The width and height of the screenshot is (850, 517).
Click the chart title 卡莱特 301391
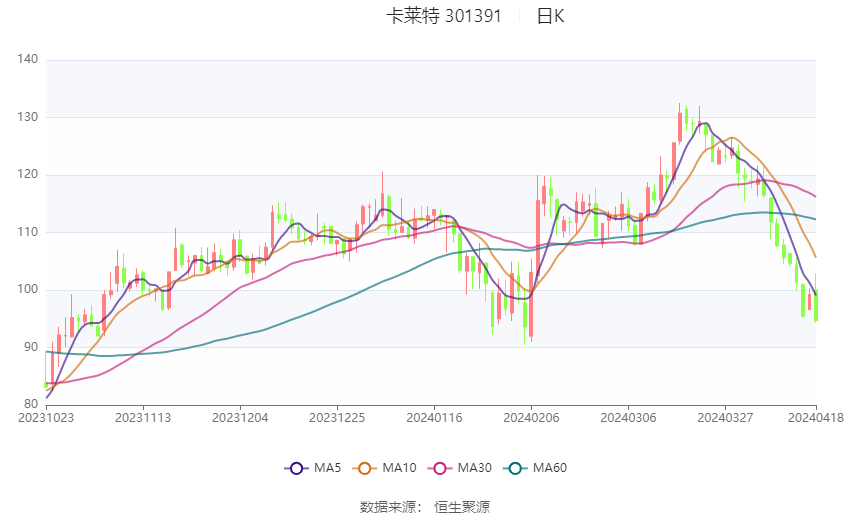click(x=443, y=16)
